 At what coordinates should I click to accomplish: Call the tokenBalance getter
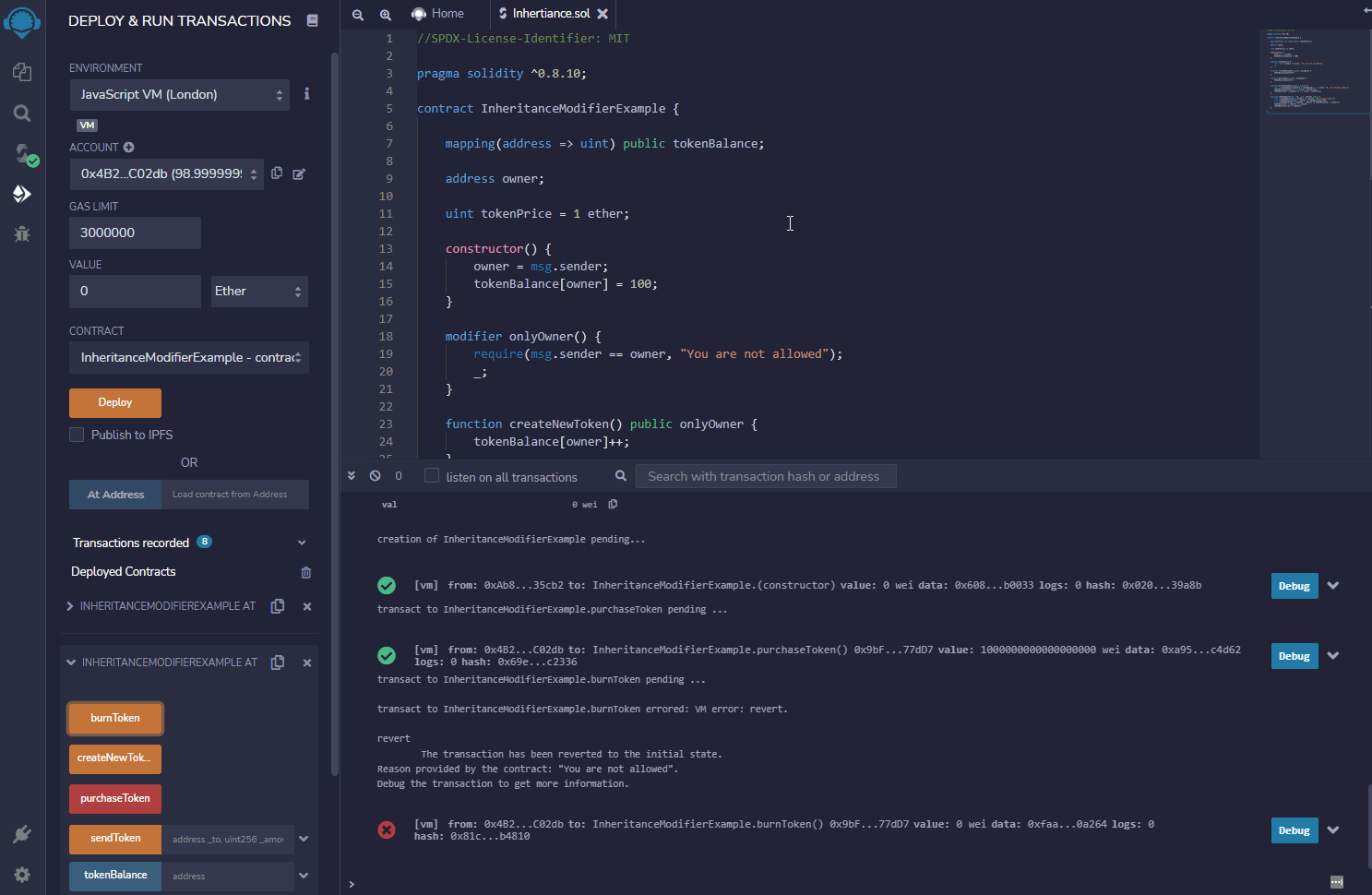(x=115, y=876)
